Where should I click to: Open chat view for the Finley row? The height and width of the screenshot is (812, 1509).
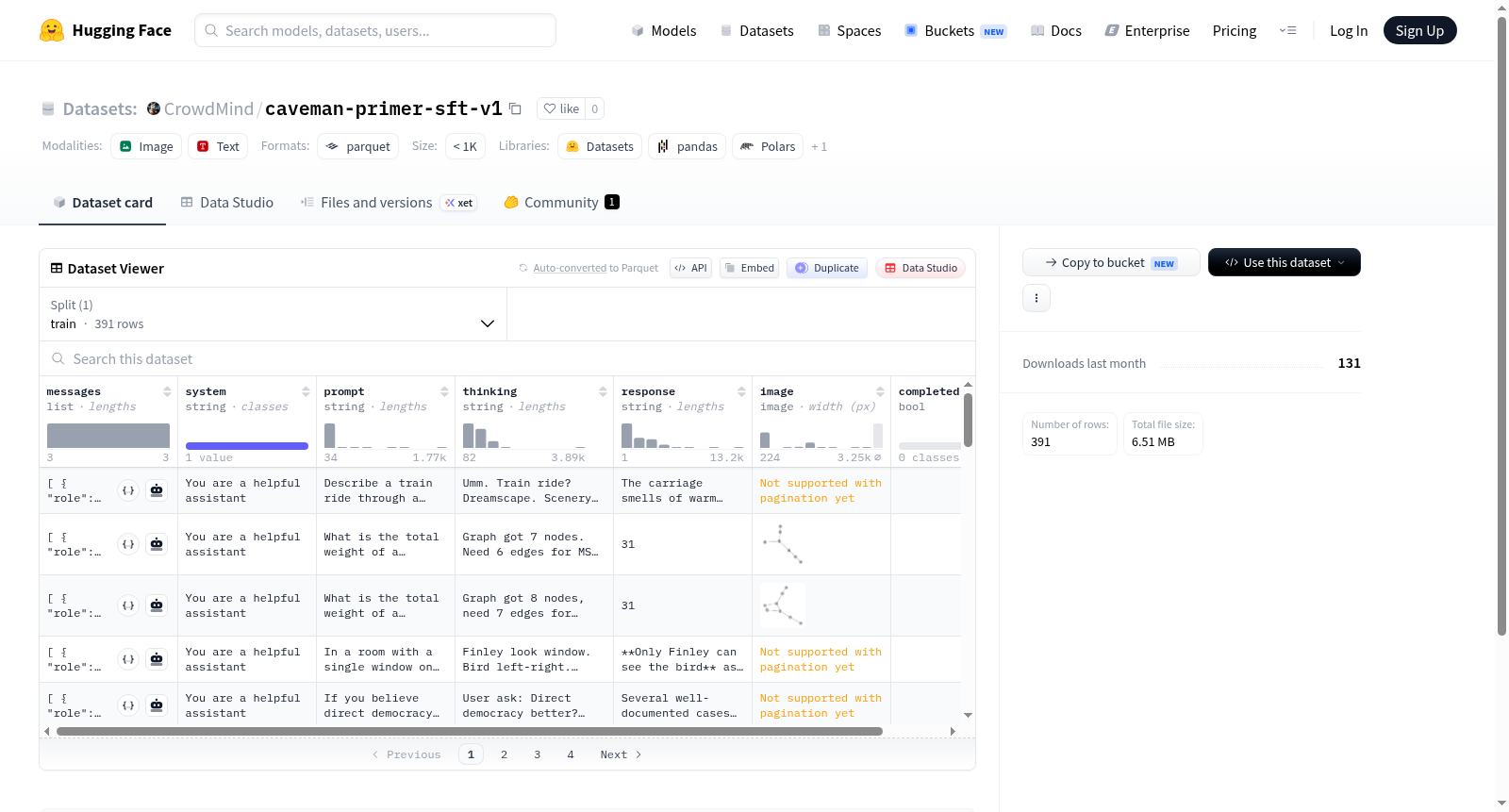157,659
